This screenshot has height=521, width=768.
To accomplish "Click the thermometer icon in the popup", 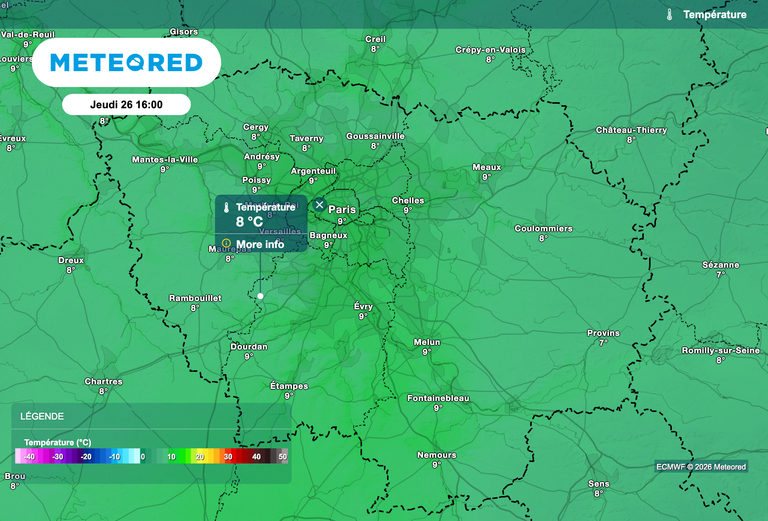I will 226,208.
